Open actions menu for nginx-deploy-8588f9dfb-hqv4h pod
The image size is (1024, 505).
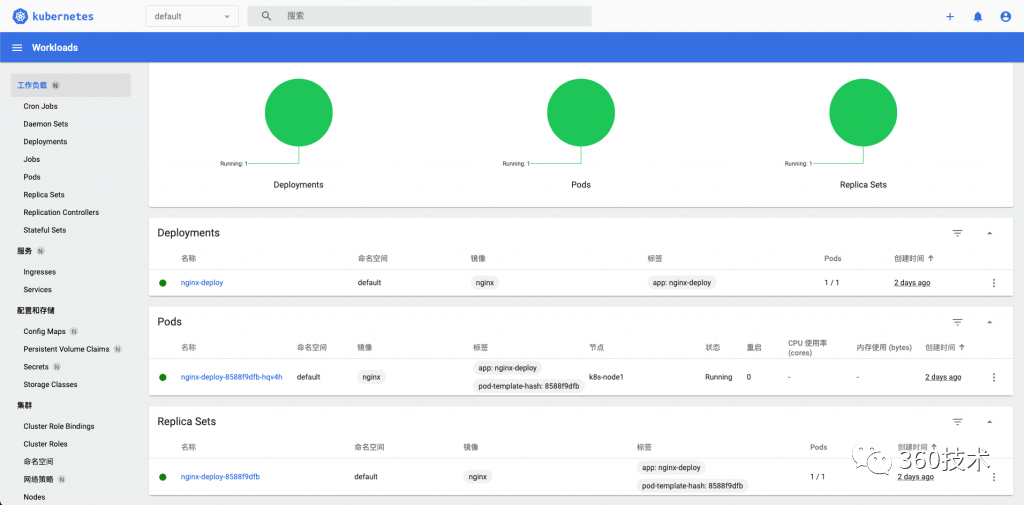coord(994,377)
